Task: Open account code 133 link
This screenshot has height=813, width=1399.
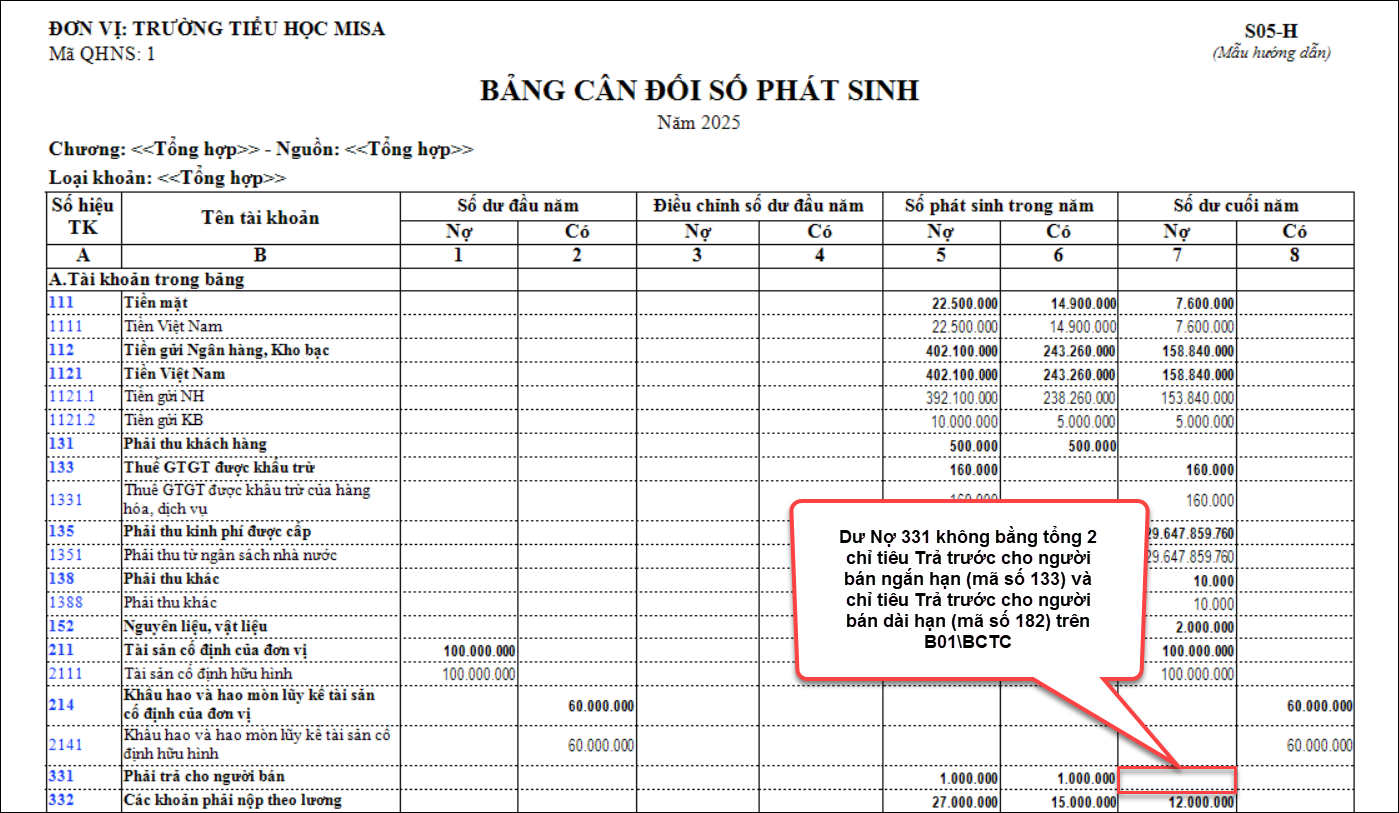Action: point(61,468)
